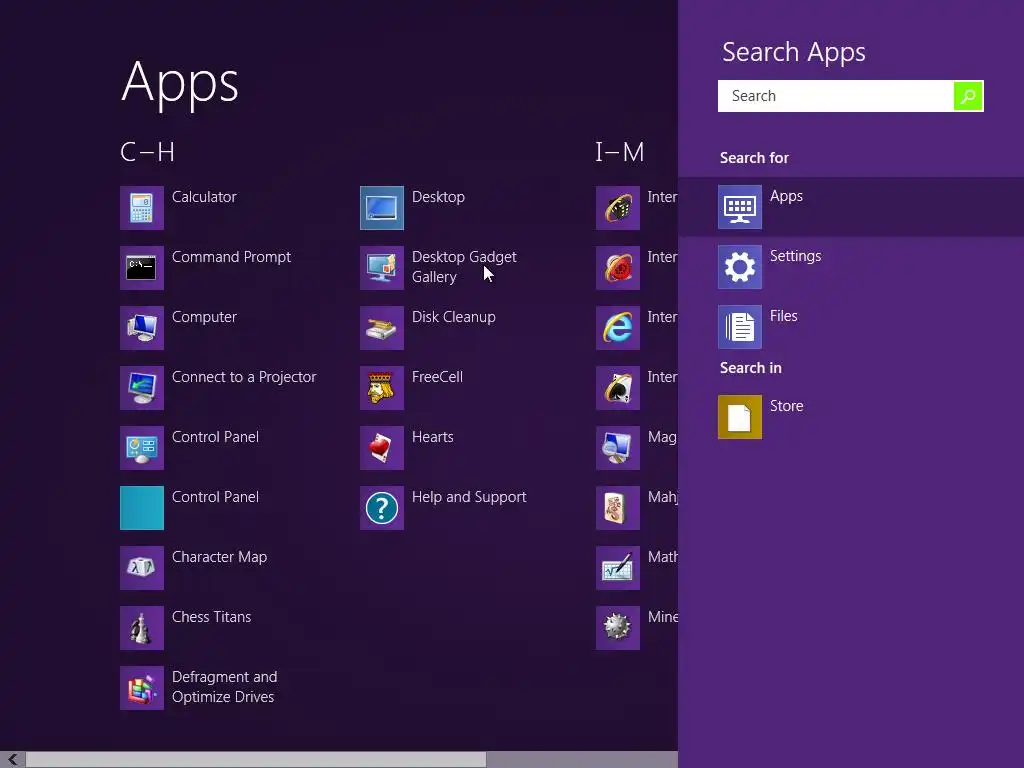
Task: Click the I–M group header
Action: pyautogui.click(x=619, y=152)
